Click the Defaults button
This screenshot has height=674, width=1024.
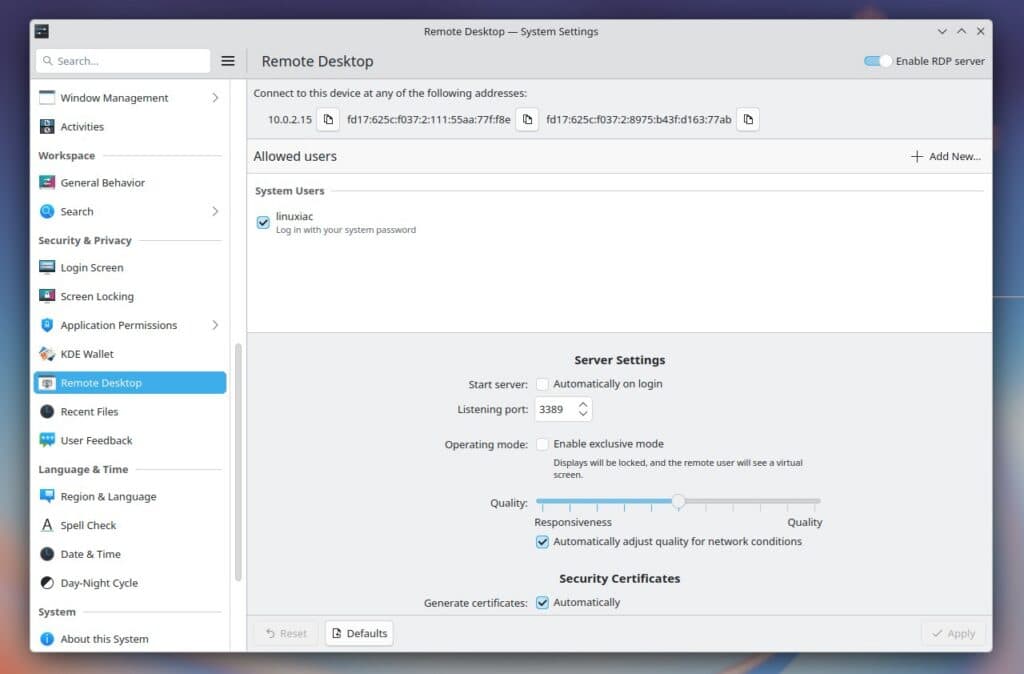359,633
